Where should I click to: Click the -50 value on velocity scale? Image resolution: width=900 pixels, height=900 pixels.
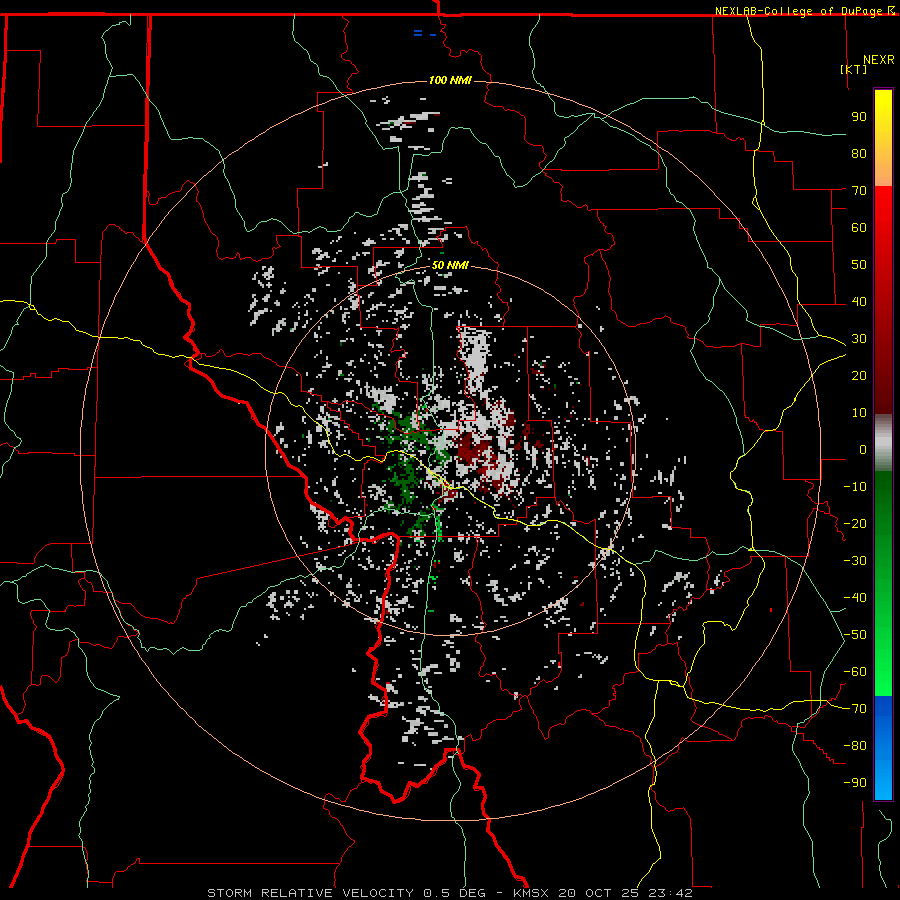855,635
